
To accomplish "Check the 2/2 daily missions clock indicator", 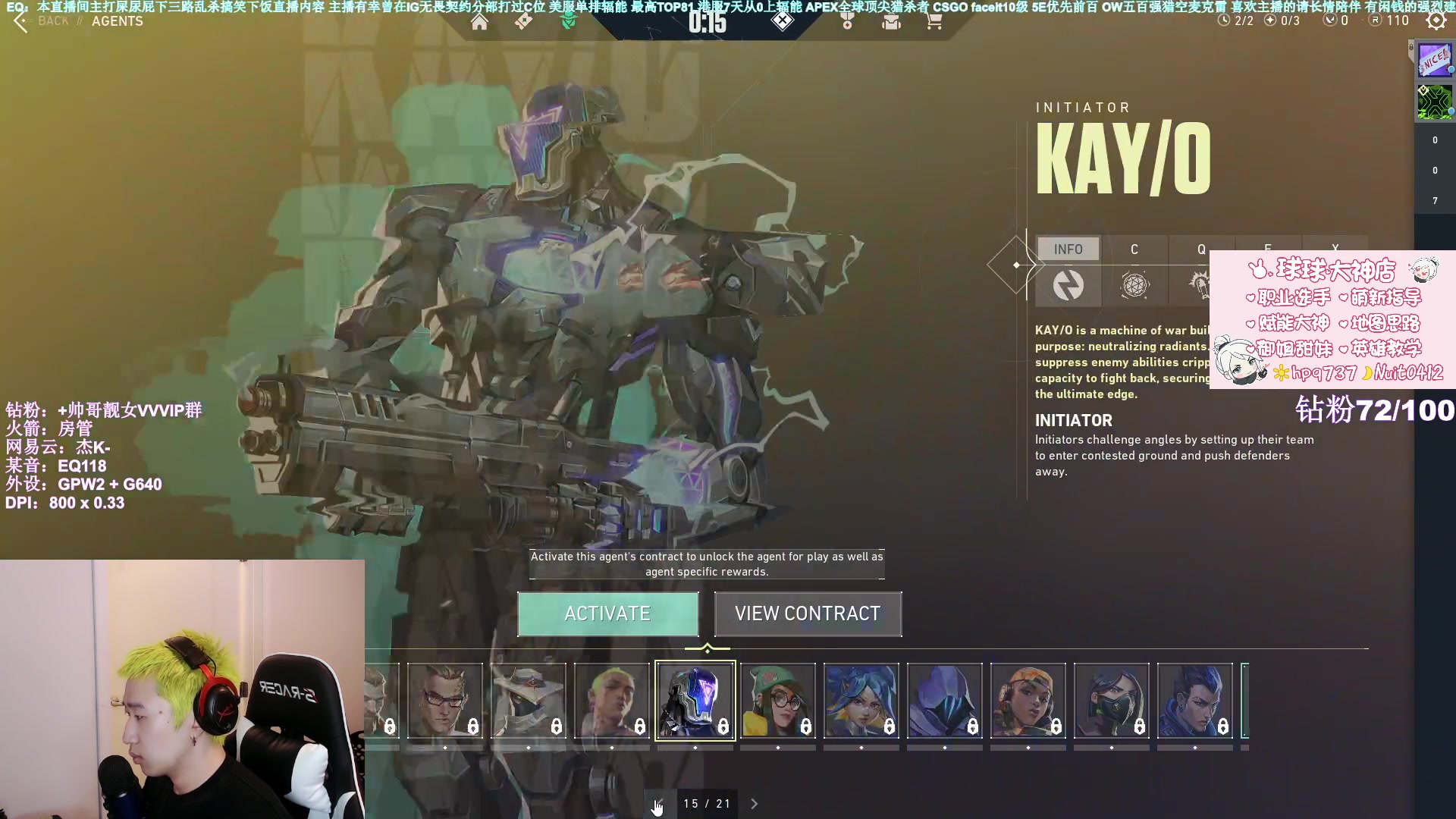I will [1235, 20].
